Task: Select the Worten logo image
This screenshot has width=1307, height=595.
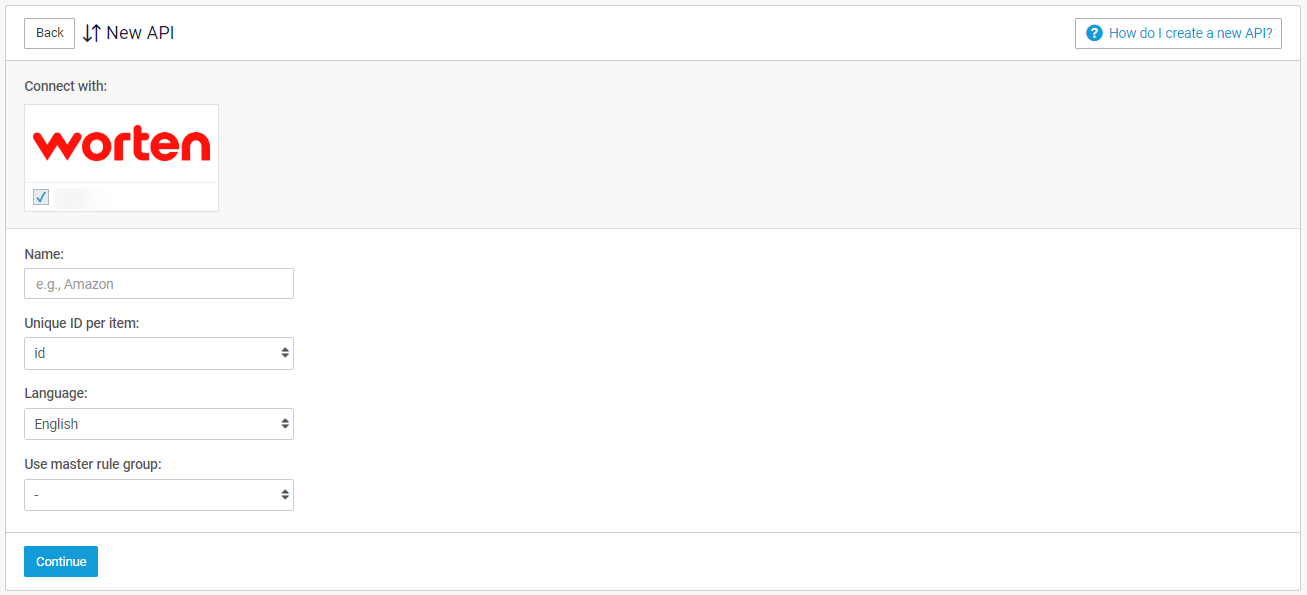Action: point(121,144)
